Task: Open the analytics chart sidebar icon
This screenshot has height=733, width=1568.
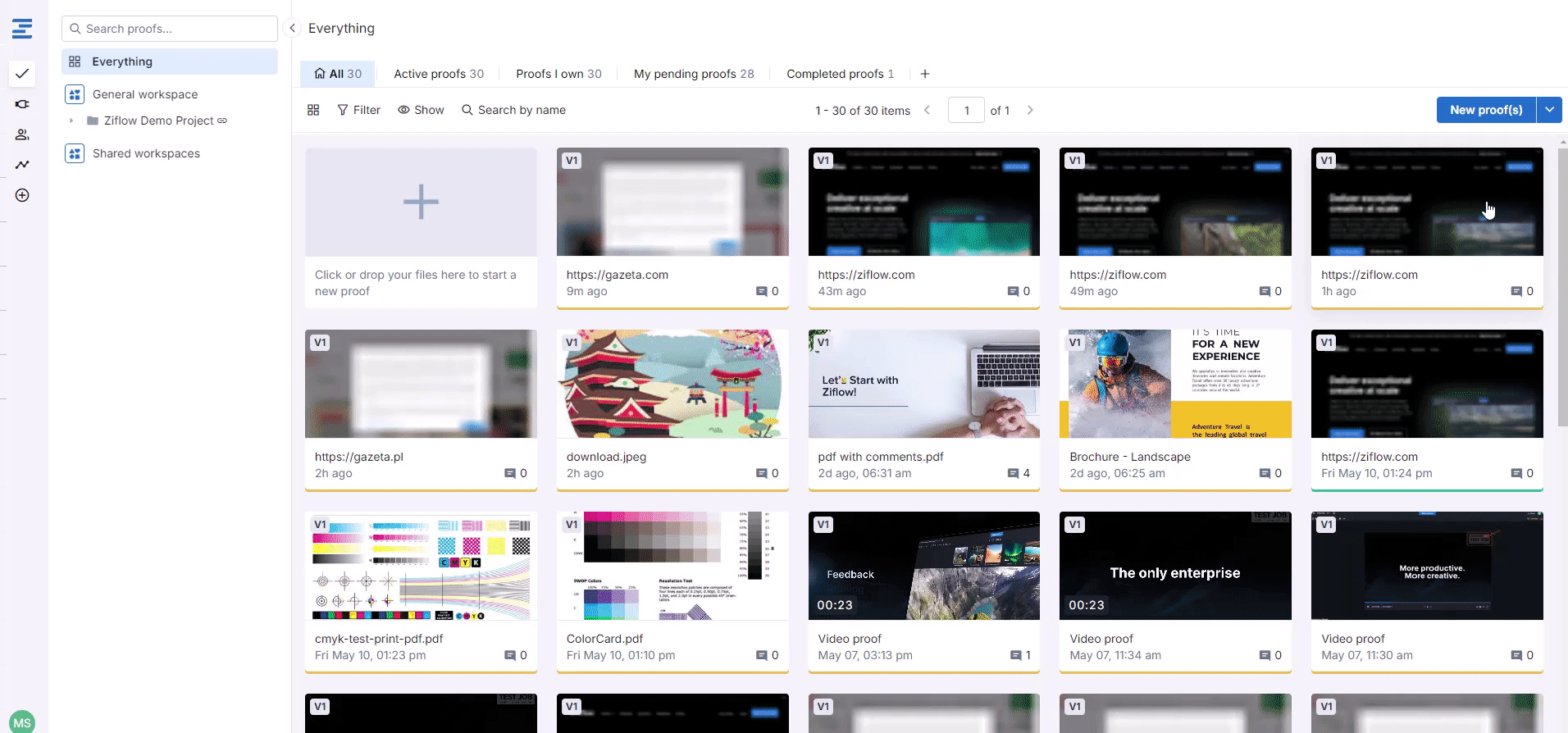Action: 22,165
